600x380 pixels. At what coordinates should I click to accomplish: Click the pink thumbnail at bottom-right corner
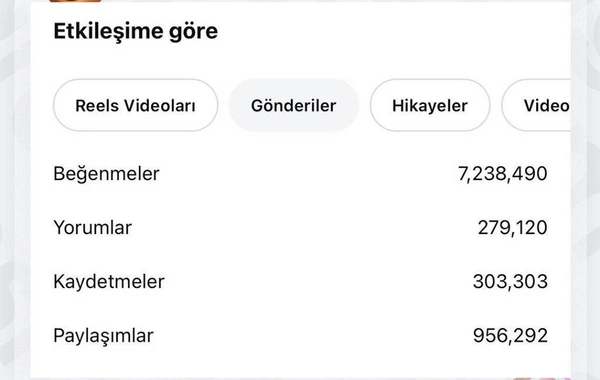[x=541, y=378]
